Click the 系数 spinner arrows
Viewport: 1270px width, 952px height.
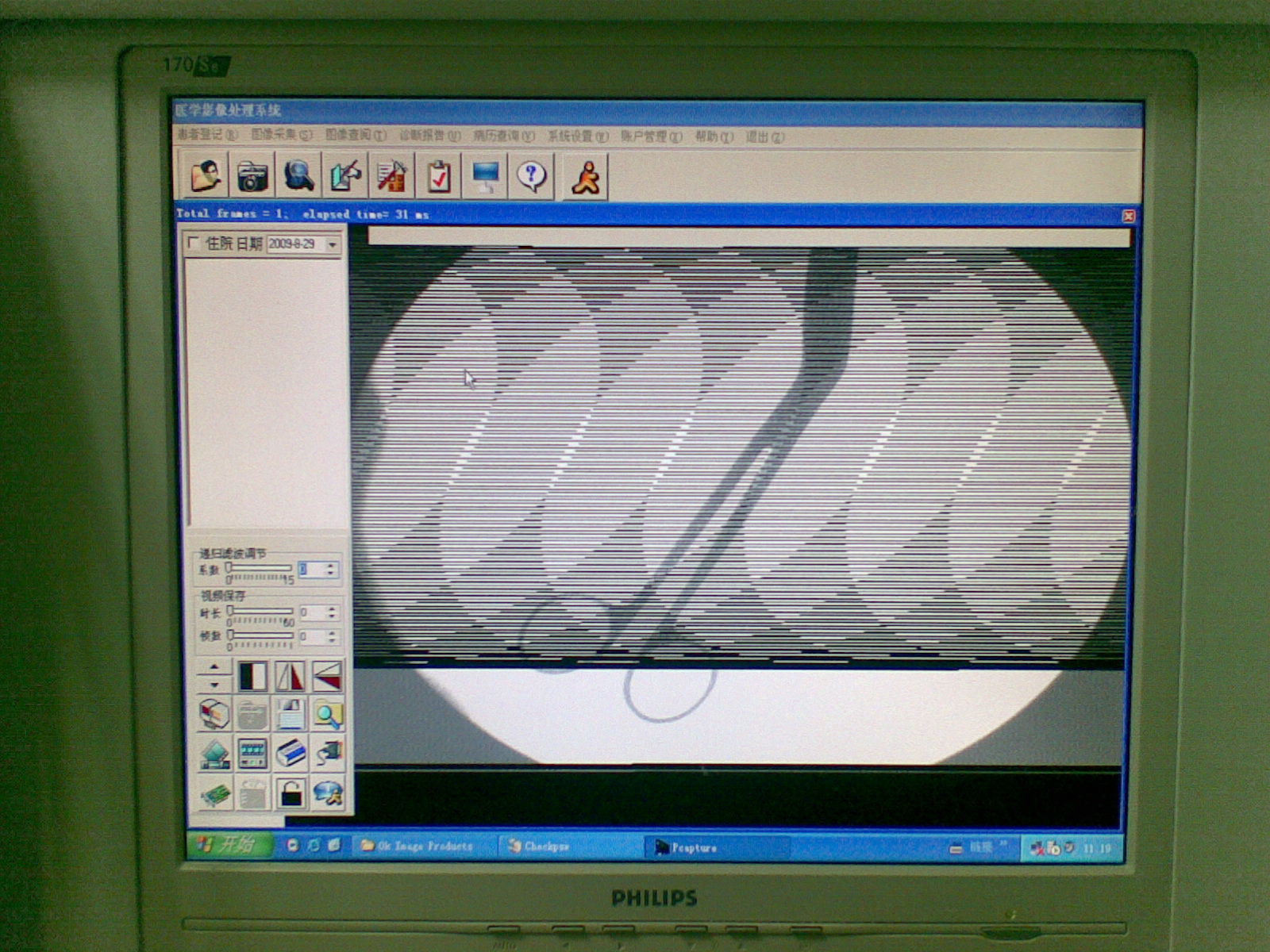point(331,570)
